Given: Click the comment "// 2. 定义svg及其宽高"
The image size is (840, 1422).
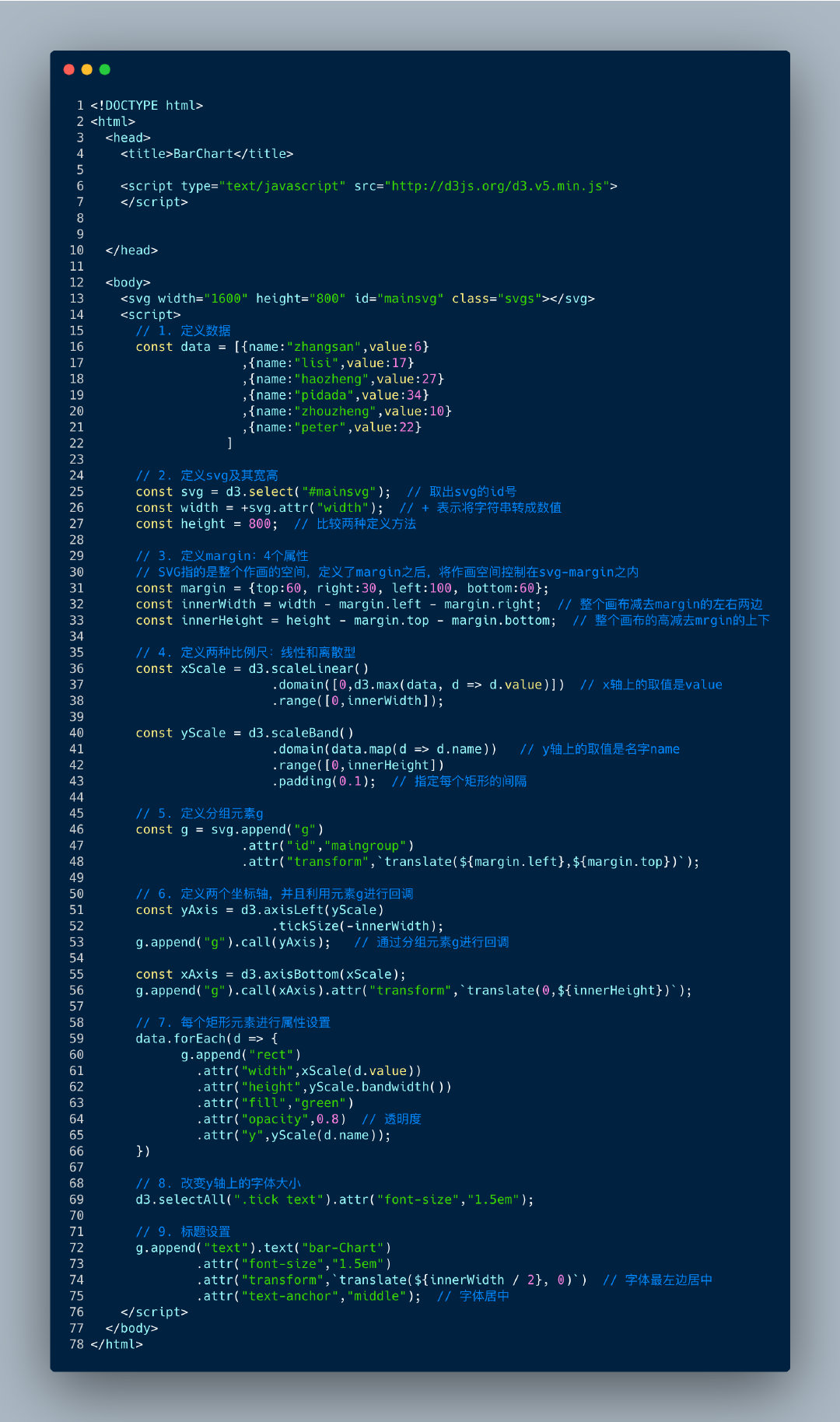Looking at the screenshot, I should [207, 475].
